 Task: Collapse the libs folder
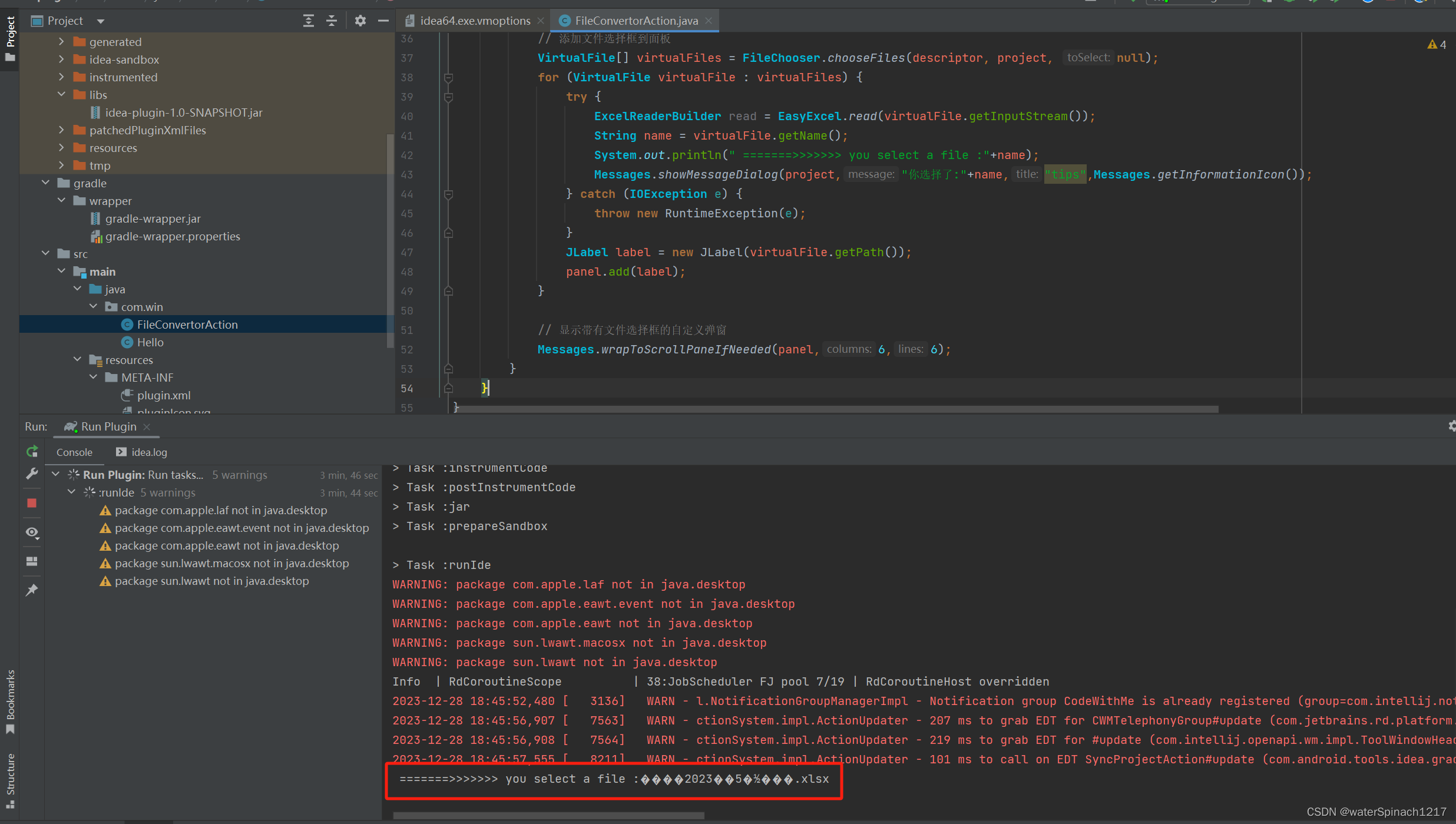tap(61, 95)
